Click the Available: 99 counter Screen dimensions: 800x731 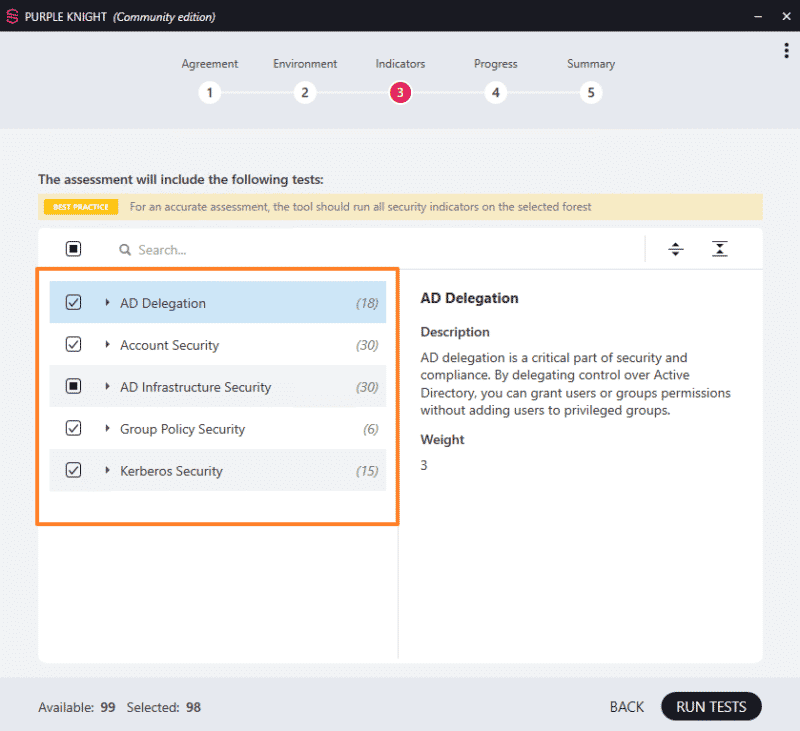[77, 707]
